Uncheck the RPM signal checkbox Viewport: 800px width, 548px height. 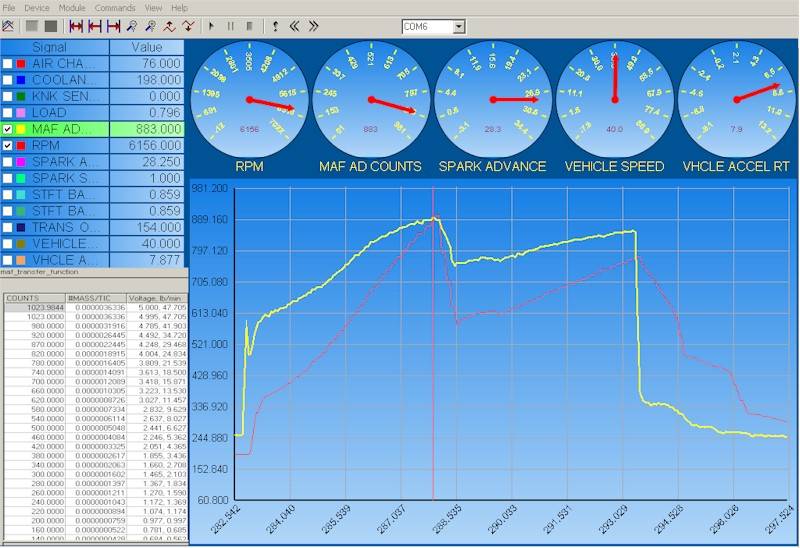(x=8, y=145)
